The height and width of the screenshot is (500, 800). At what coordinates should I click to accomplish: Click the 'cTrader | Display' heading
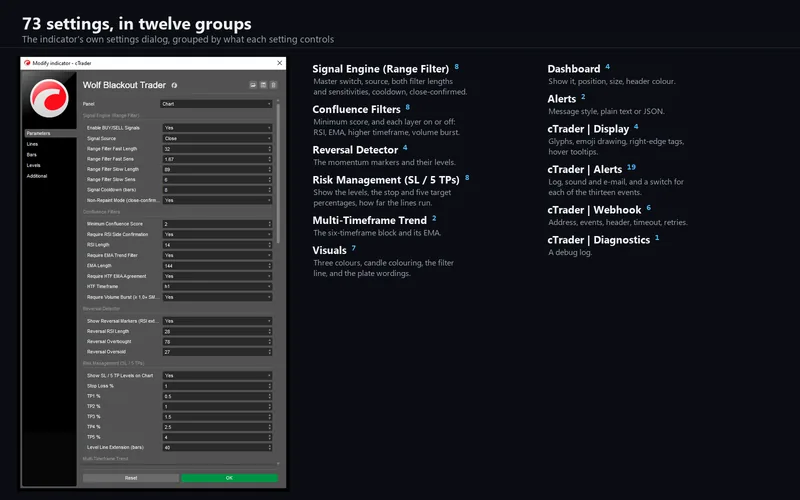(588, 129)
